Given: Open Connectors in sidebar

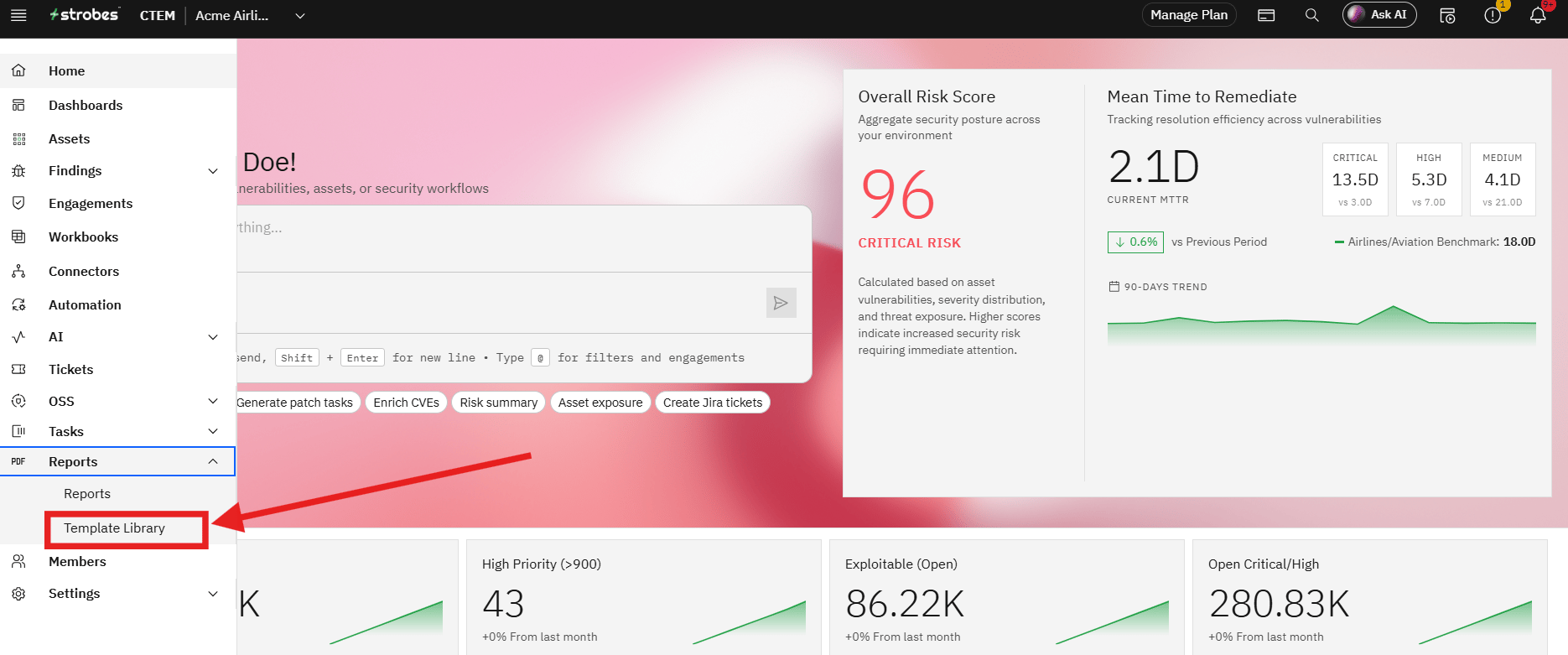Looking at the screenshot, I should click(117, 272).
